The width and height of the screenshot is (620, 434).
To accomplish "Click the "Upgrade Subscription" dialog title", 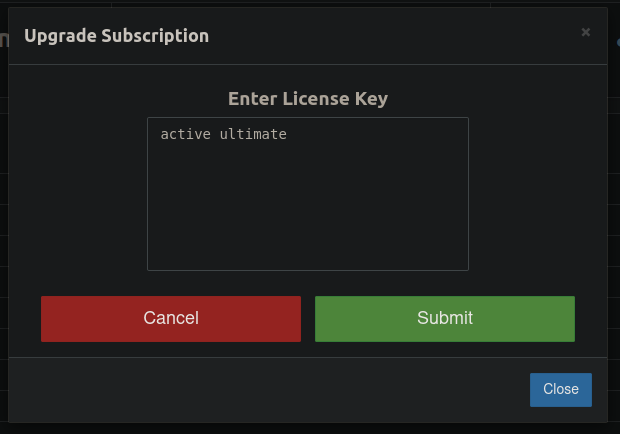I will tap(116, 36).
